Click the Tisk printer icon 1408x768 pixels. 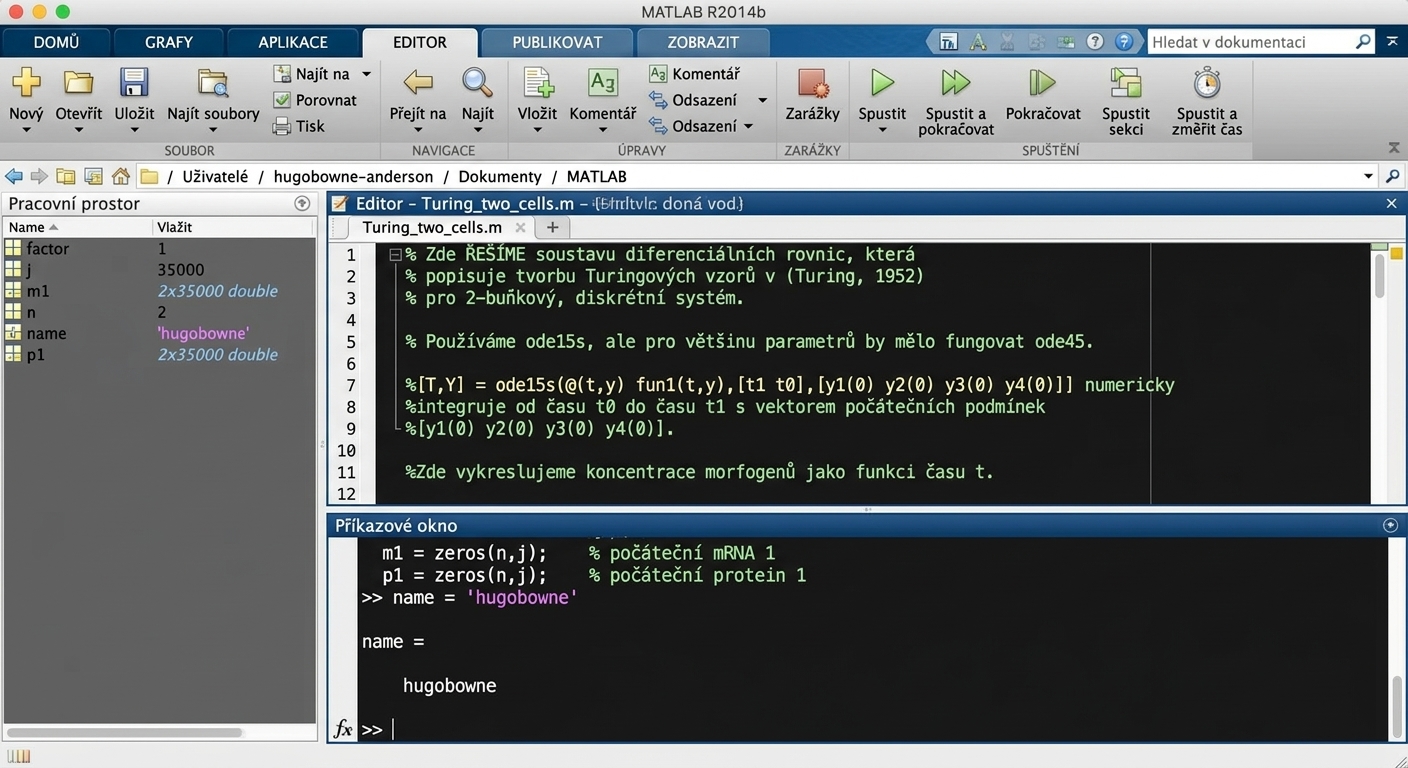pyautogui.click(x=282, y=126)
